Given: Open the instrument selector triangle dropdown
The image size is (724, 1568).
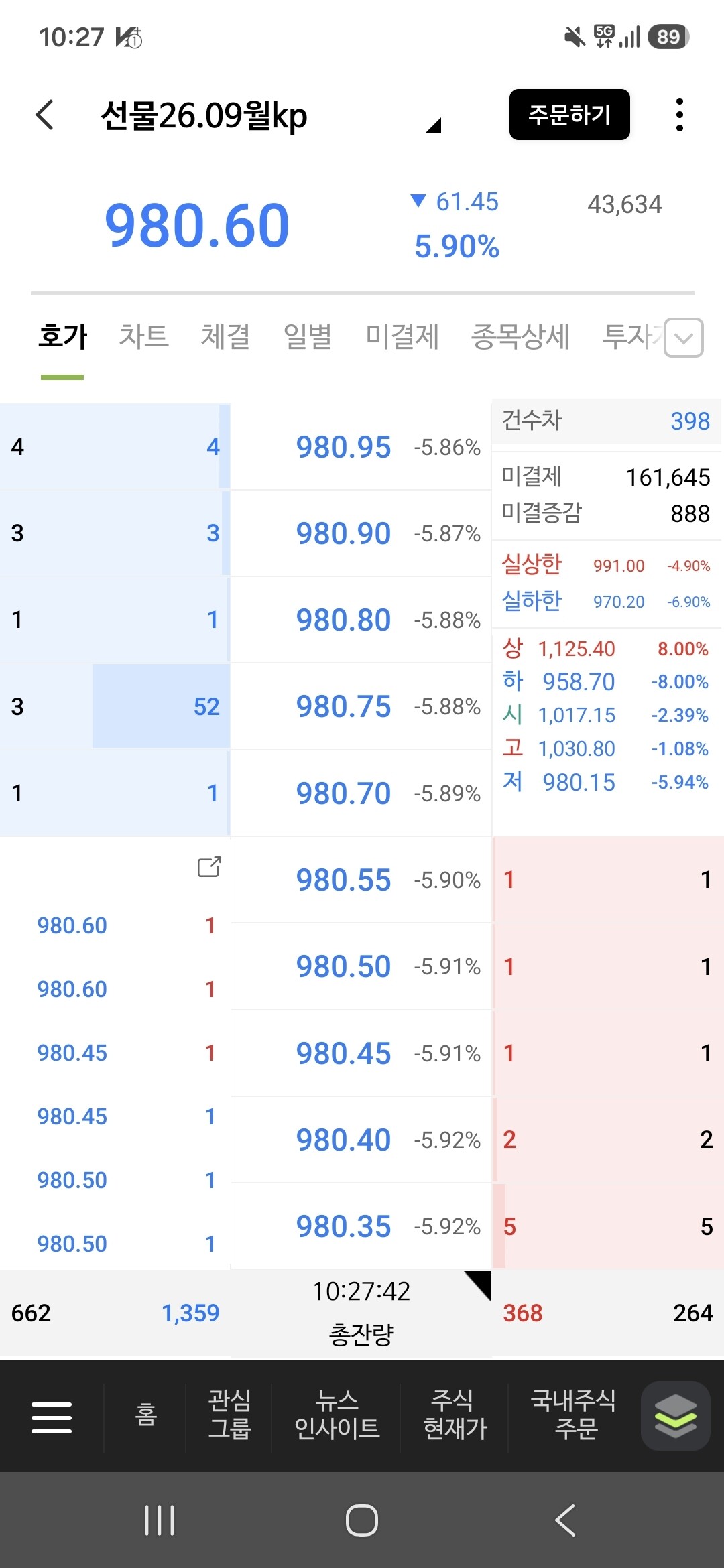Looking at the screenshot, I should [433, 125].
